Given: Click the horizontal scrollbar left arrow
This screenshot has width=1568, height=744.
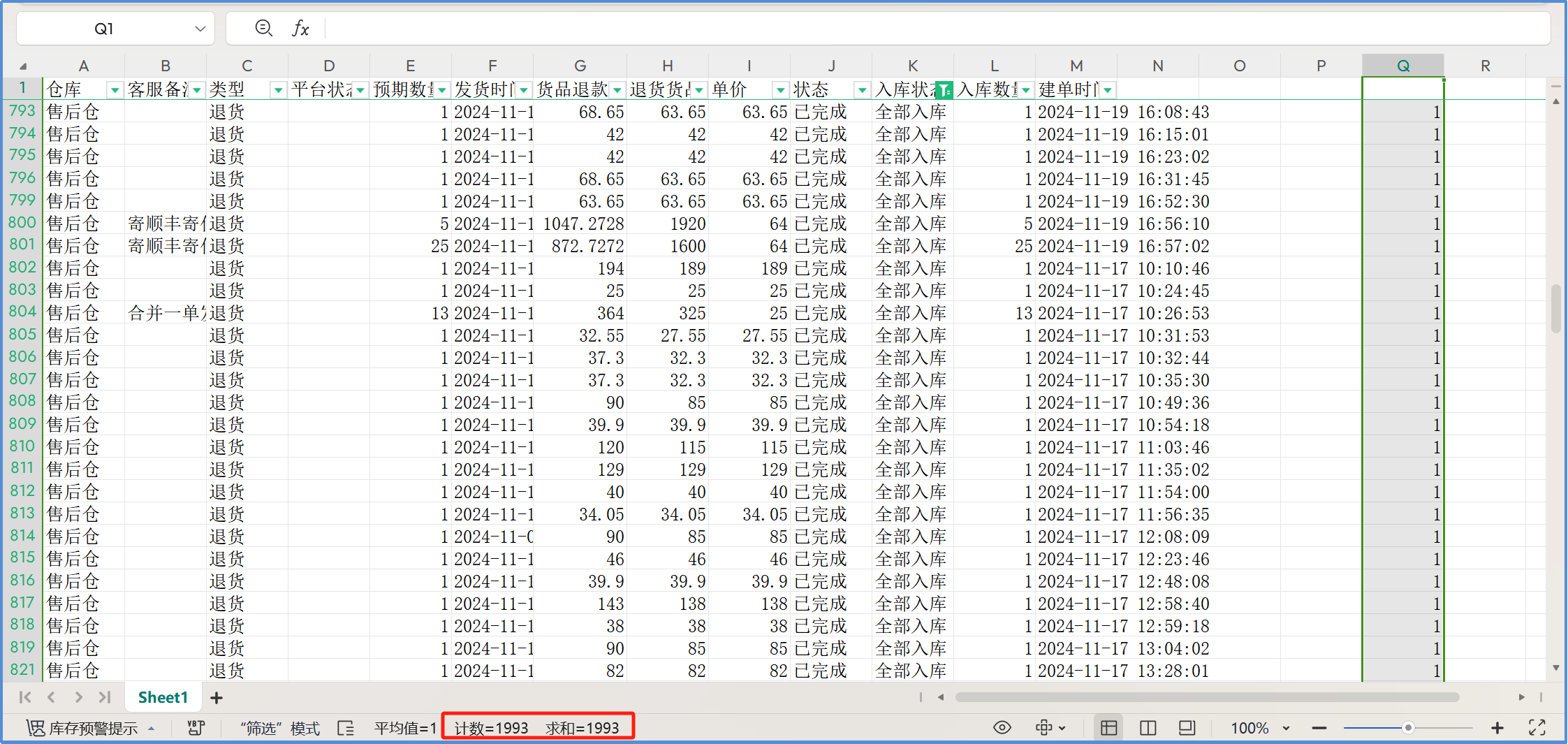Looking at the screenshot, I should [x=941, y=697].
